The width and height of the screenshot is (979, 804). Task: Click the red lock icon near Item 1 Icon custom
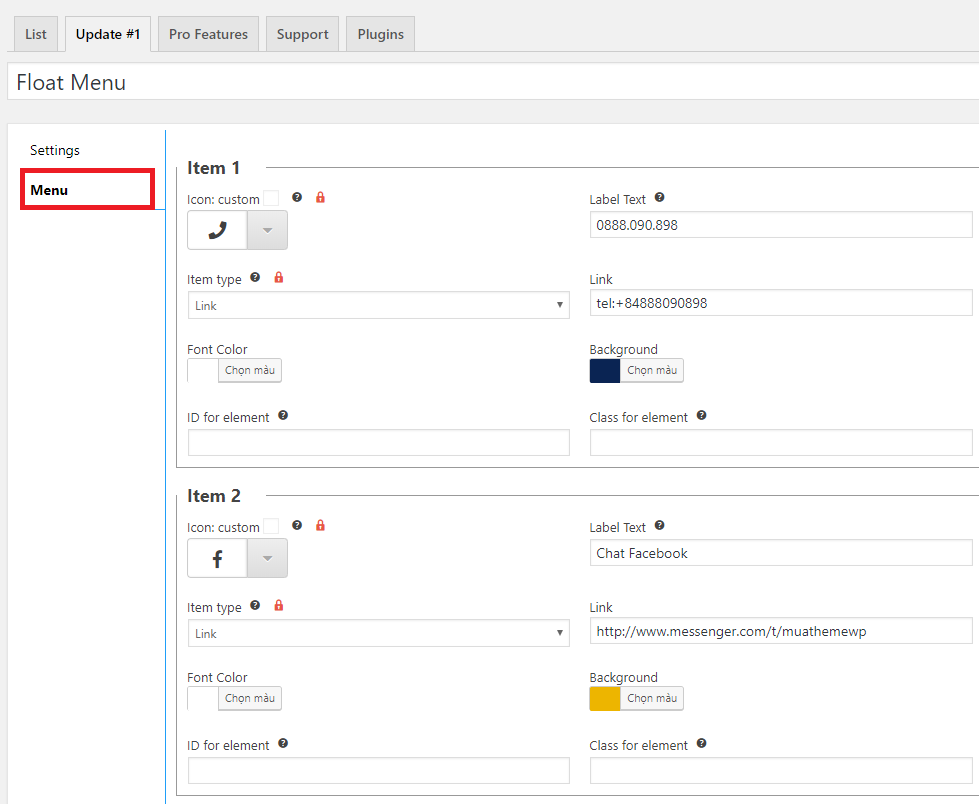320,198
